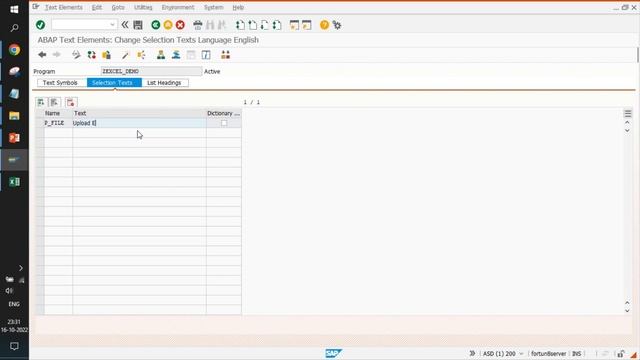Open Google Chrome from the taskbar
The image size is (640, 360).
pyautogui.click(x=14, y=50)
